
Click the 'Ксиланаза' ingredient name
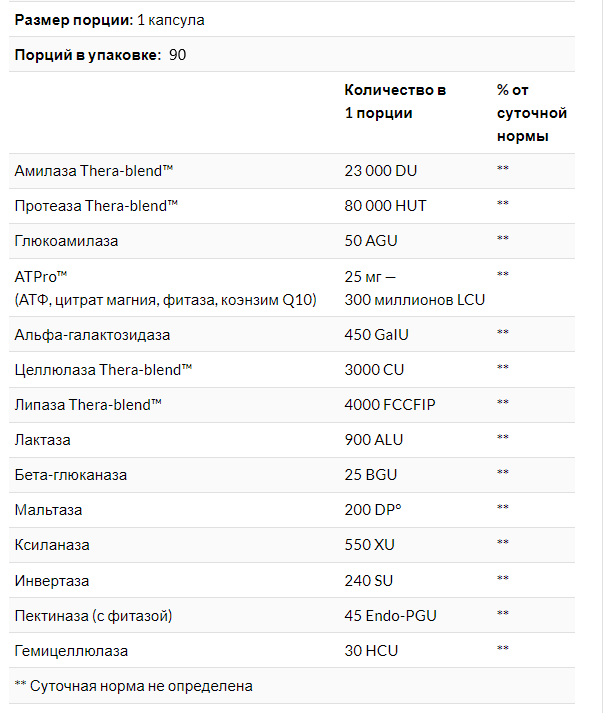(52, 545)
